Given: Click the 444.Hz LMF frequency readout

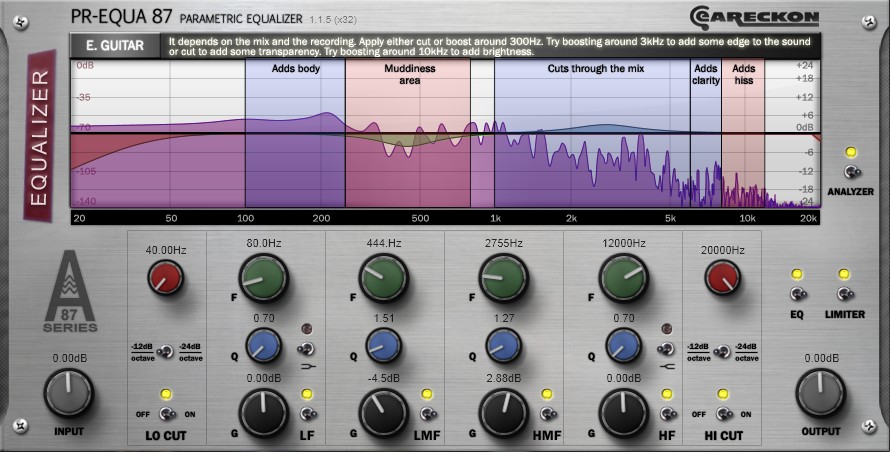Looking at the screenshot, I should 384,243.
